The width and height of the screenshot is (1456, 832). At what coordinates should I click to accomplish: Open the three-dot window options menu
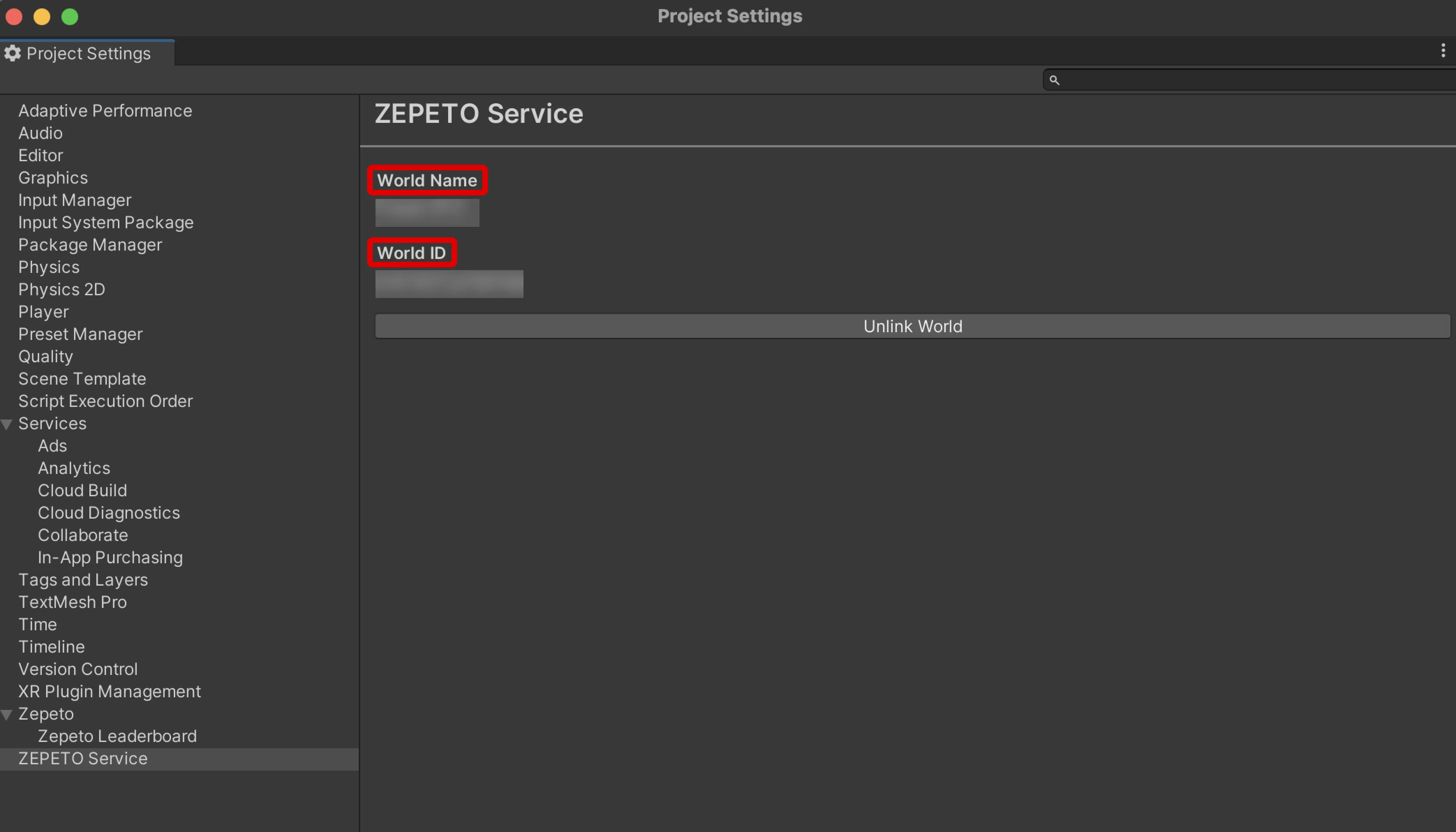[x=1443, y=51]
